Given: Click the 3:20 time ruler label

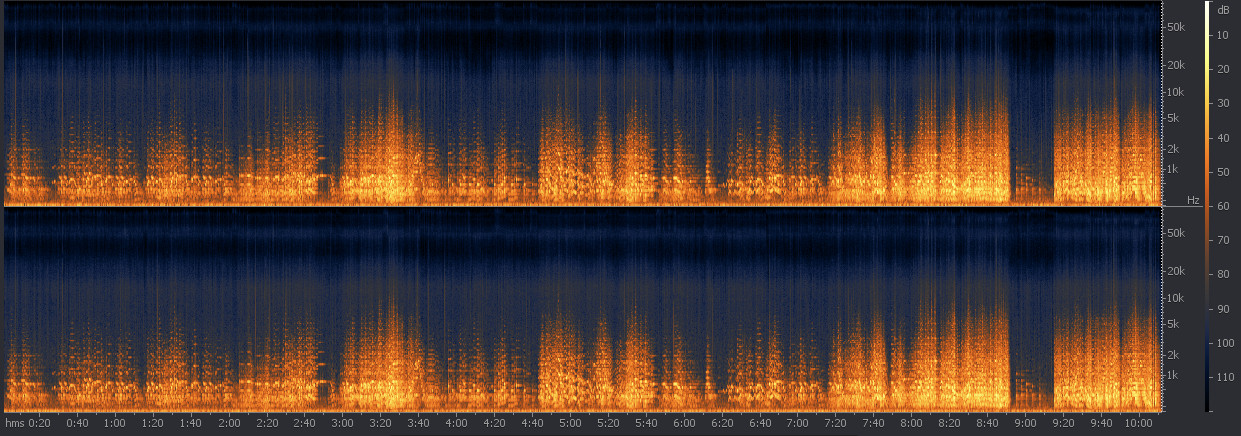Looking at the screenshot, I should pos(380,424).
